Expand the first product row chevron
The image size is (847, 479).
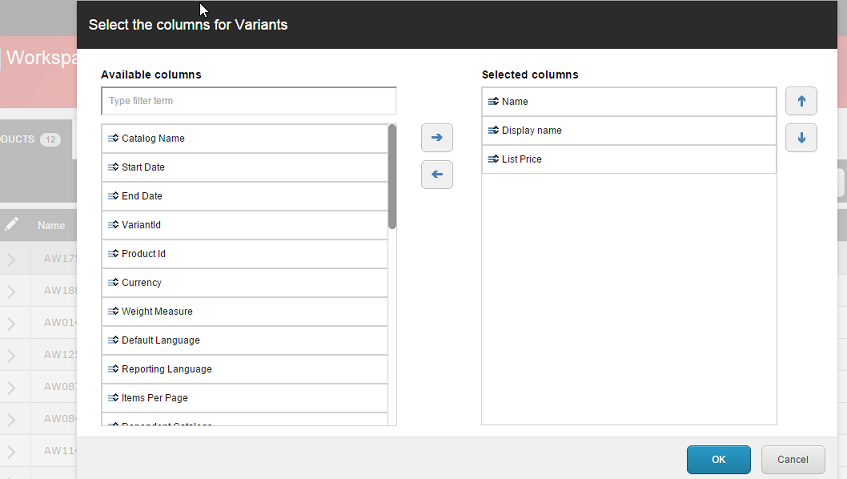12,260
